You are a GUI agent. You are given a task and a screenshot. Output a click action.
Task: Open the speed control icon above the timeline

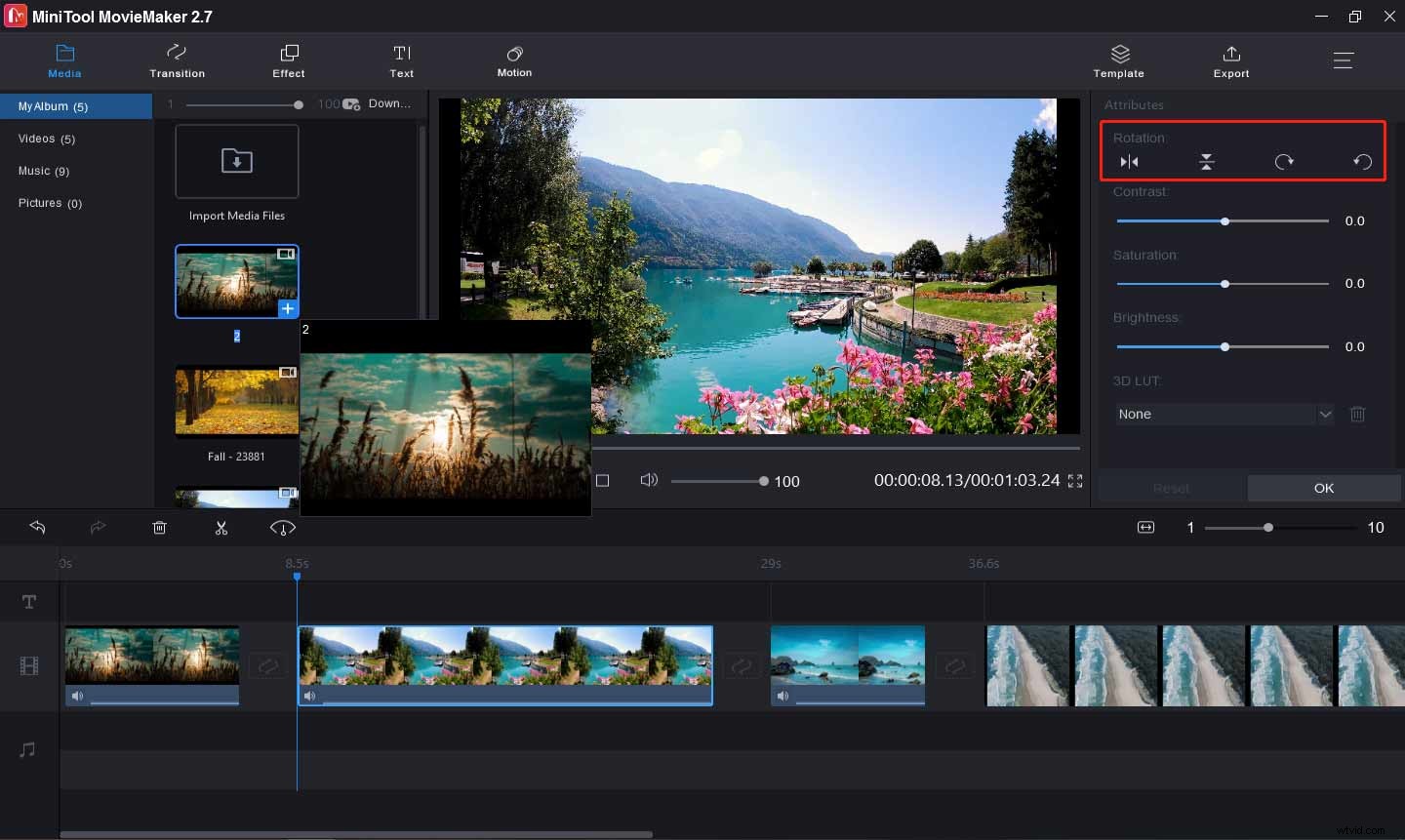283,528
